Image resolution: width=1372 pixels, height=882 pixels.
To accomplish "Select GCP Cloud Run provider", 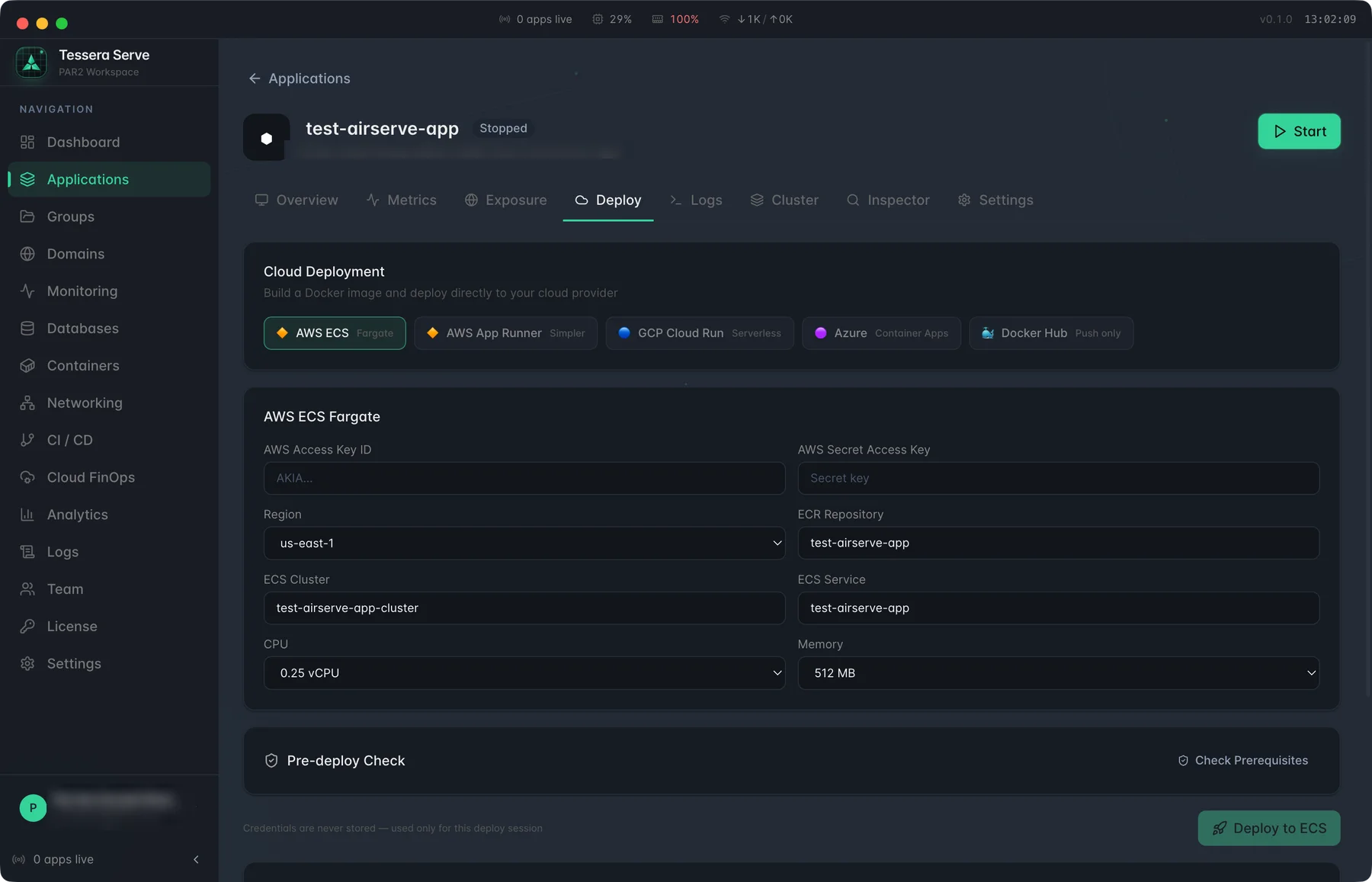I will pos(700,333).
